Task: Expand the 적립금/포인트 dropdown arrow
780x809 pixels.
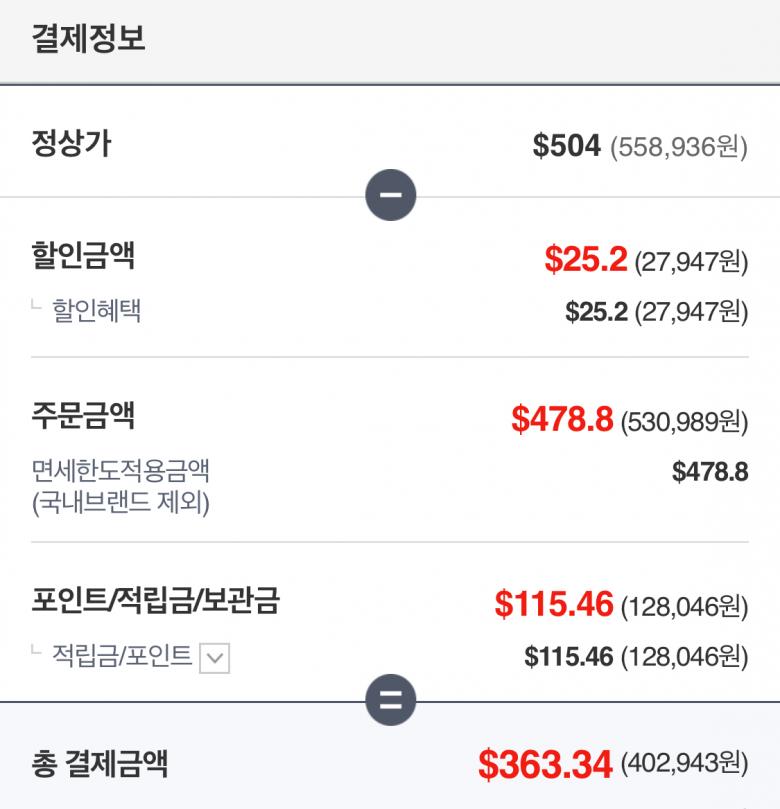Action: coord(215,658)
